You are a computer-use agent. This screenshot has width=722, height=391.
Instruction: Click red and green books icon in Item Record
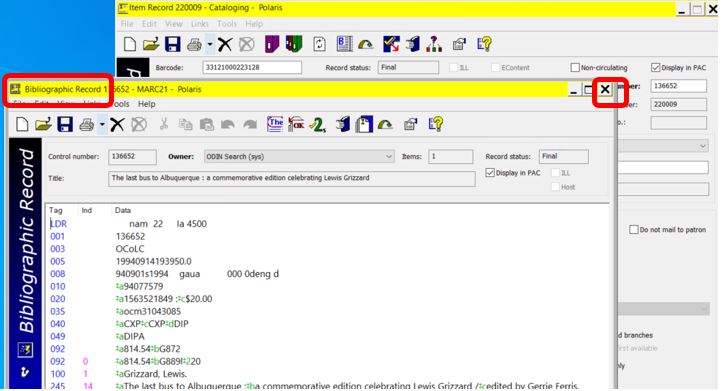point(294,44)
